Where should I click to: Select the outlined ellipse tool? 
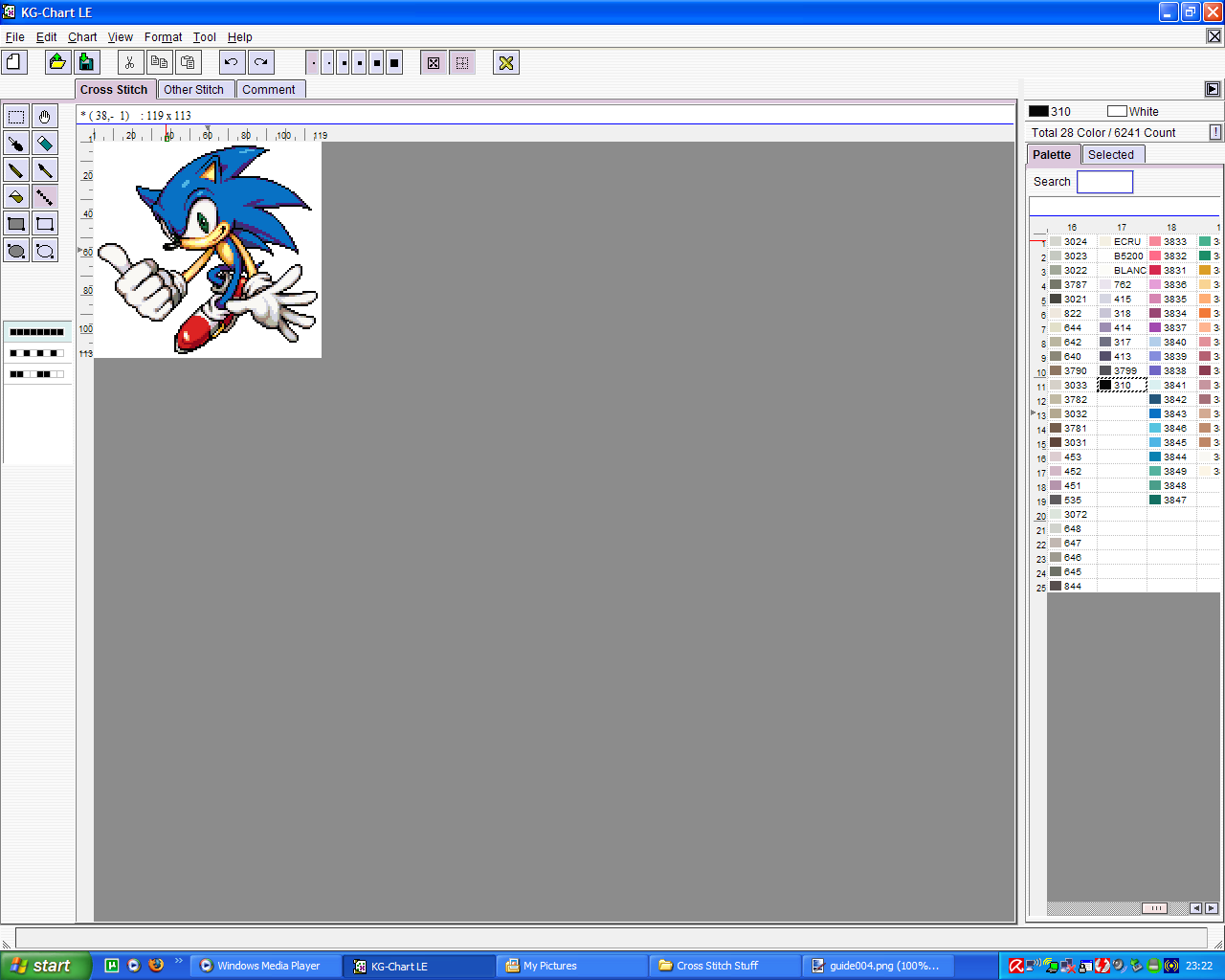[45, 251]
